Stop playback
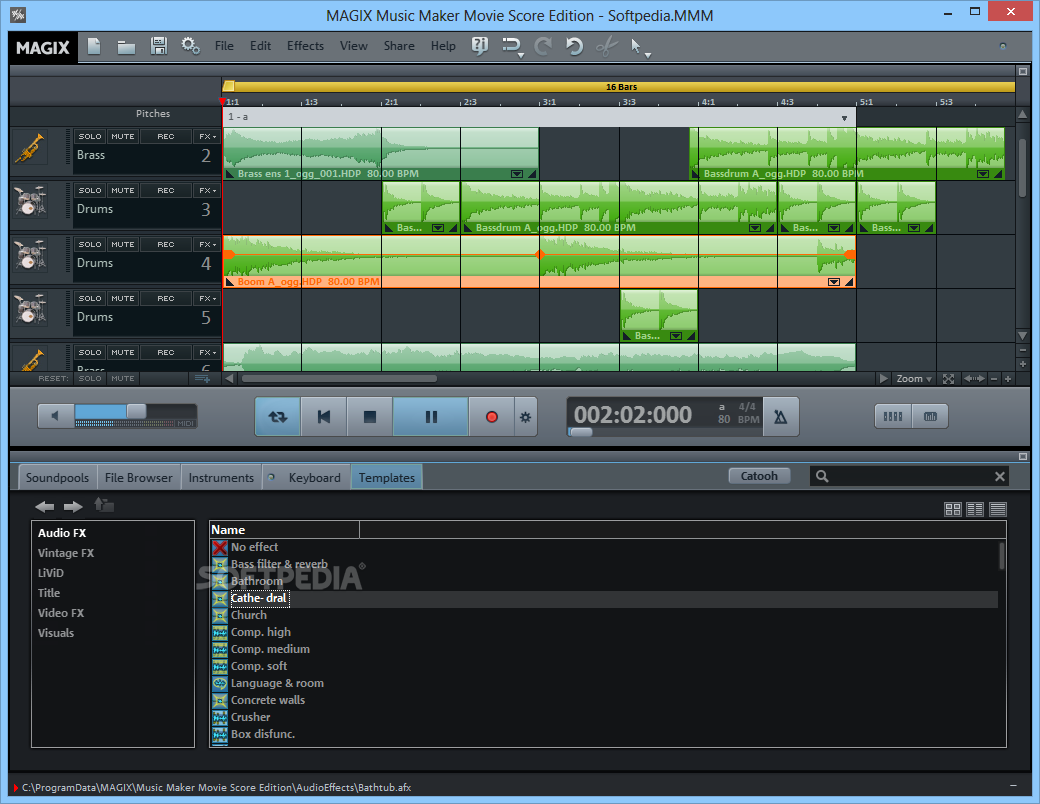 coord(370,417)
